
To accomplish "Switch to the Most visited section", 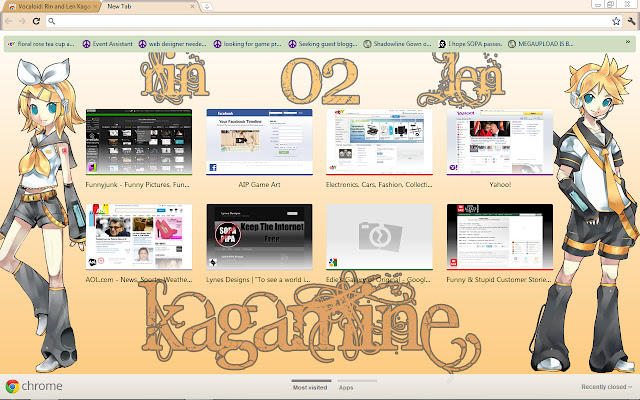I will (310, 387).
